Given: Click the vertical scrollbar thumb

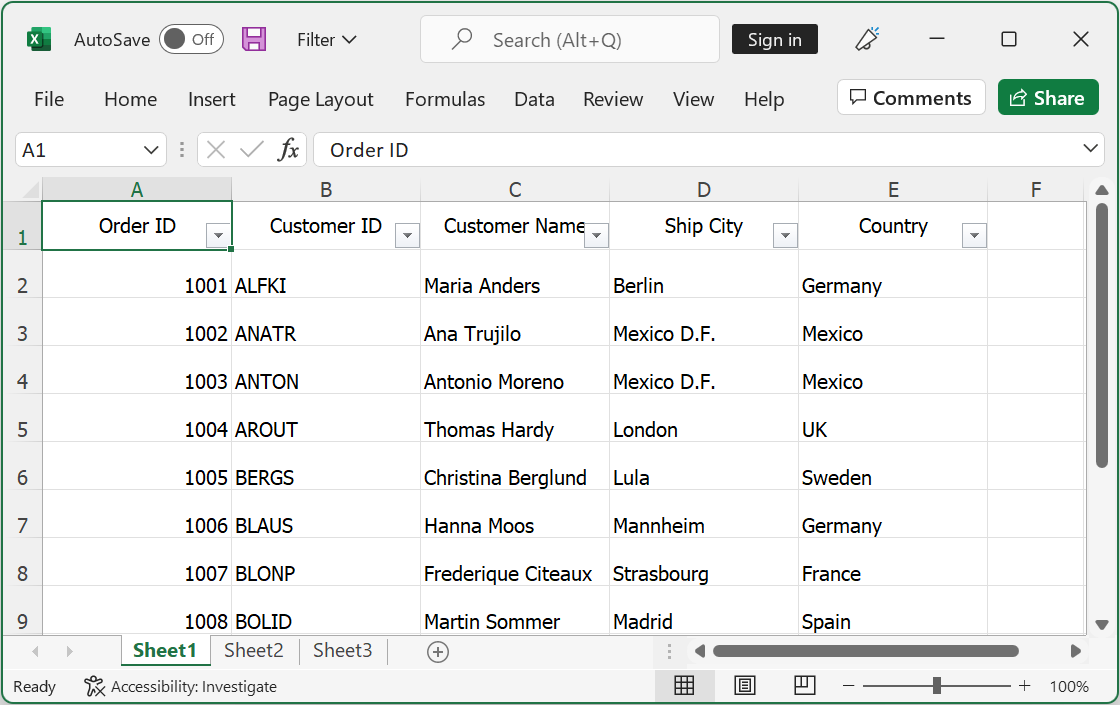Looking at the screenshot, I should [1102, 336].
